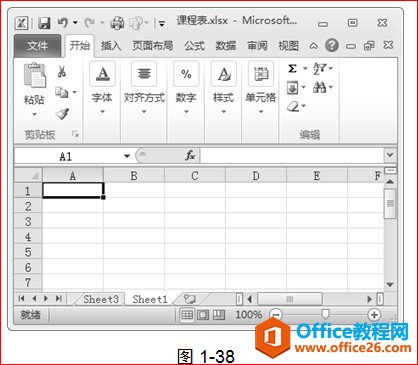The width and height of the screenshot is (418, 365).
Task: Expand the formula bar chevron
Action: click(x=390, y=155)
